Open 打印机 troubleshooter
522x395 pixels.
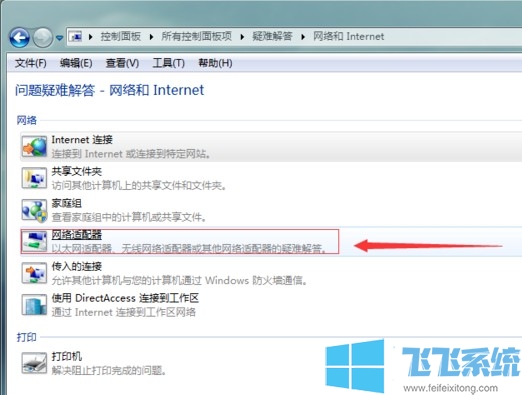66,356
